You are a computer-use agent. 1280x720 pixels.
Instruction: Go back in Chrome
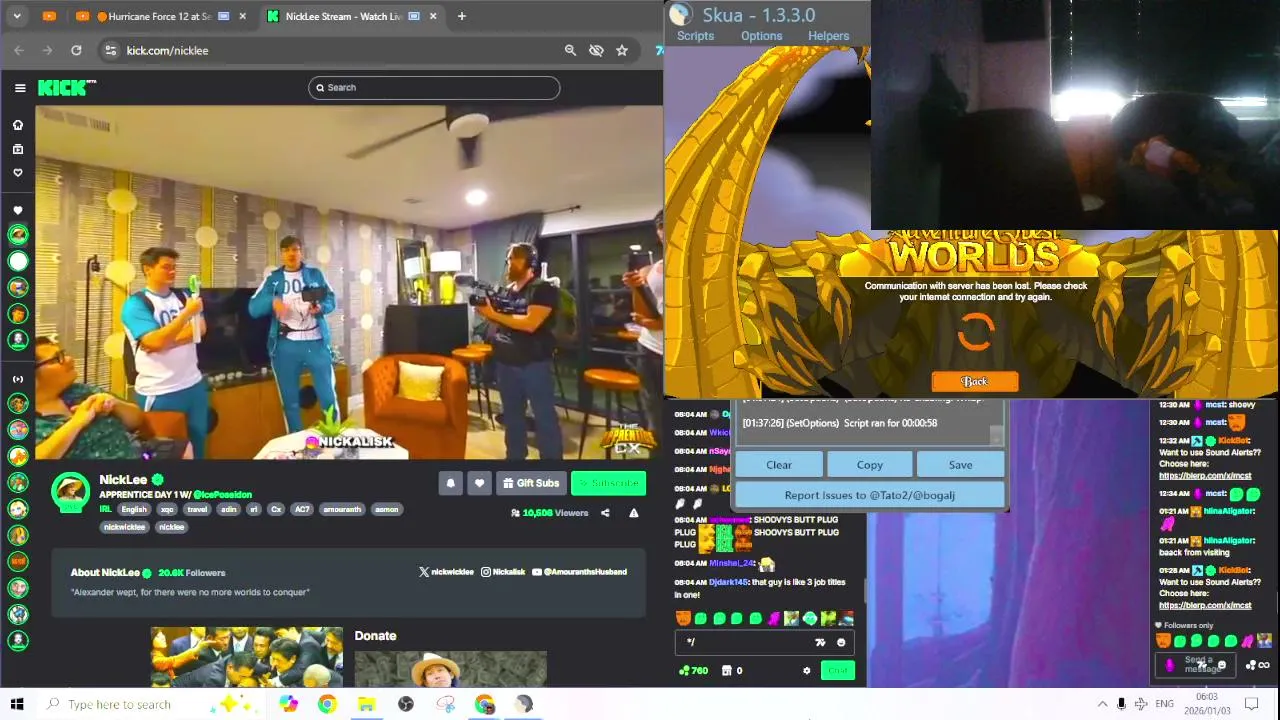pos(19,50)
